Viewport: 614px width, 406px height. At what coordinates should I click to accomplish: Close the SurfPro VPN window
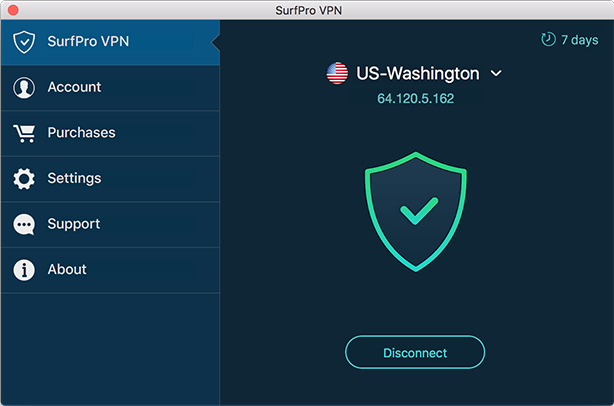(x=13, y=10)
